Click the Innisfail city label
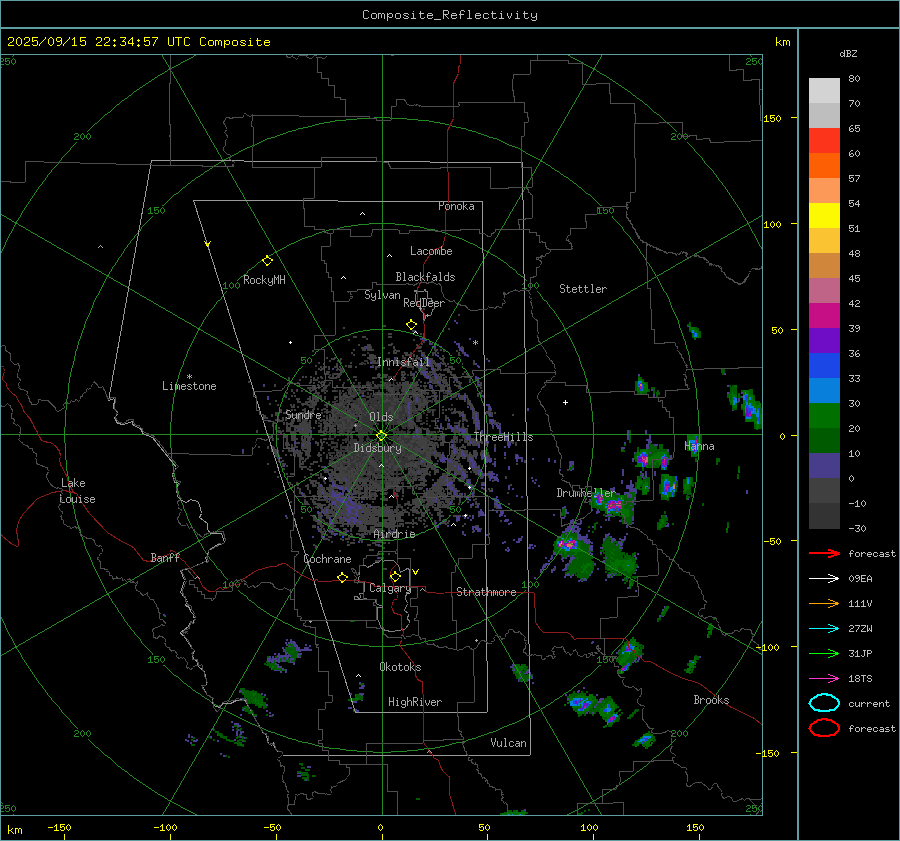 click(x=404, y=362)
